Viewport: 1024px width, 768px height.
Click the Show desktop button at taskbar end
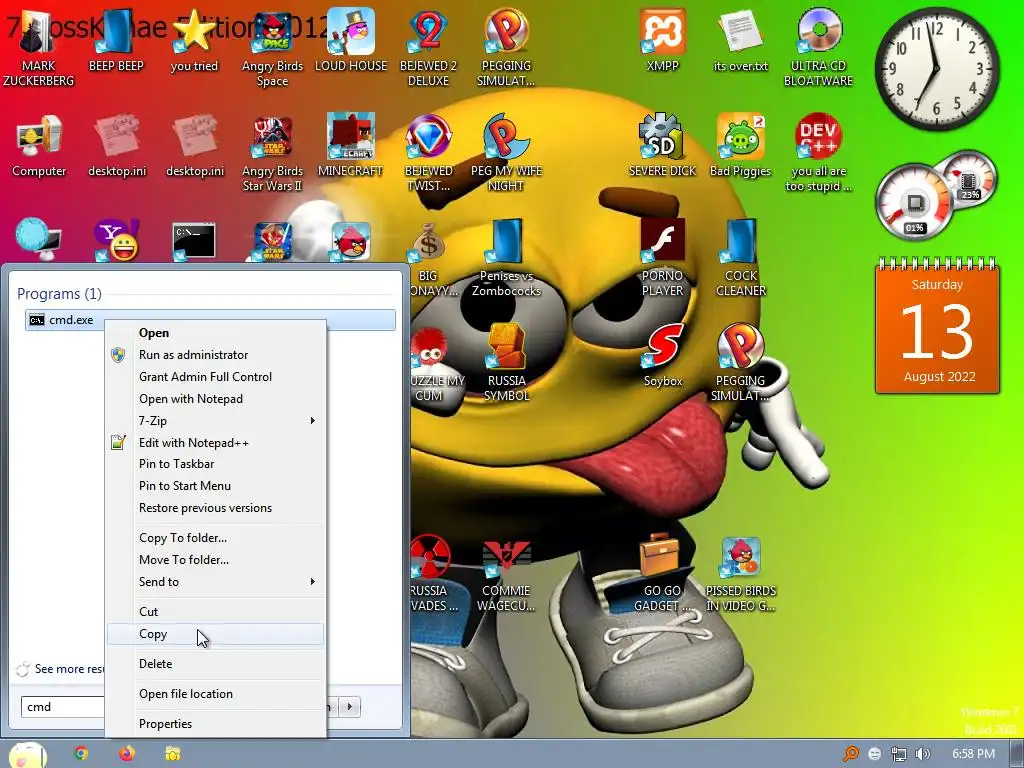point(1018,754)
